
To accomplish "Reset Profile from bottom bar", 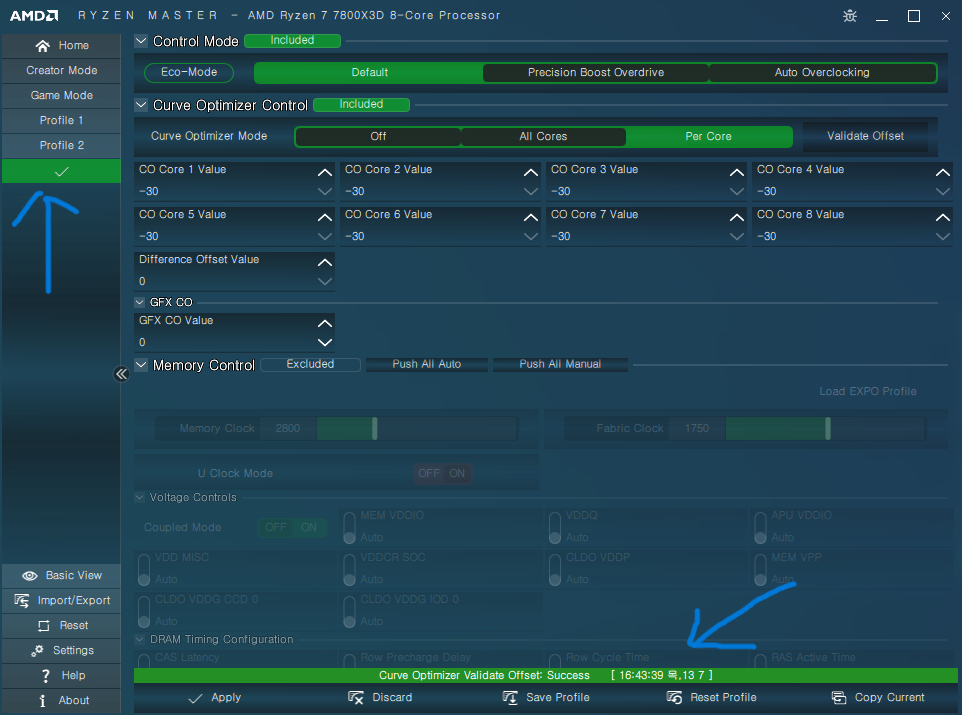I will point(712,698).
